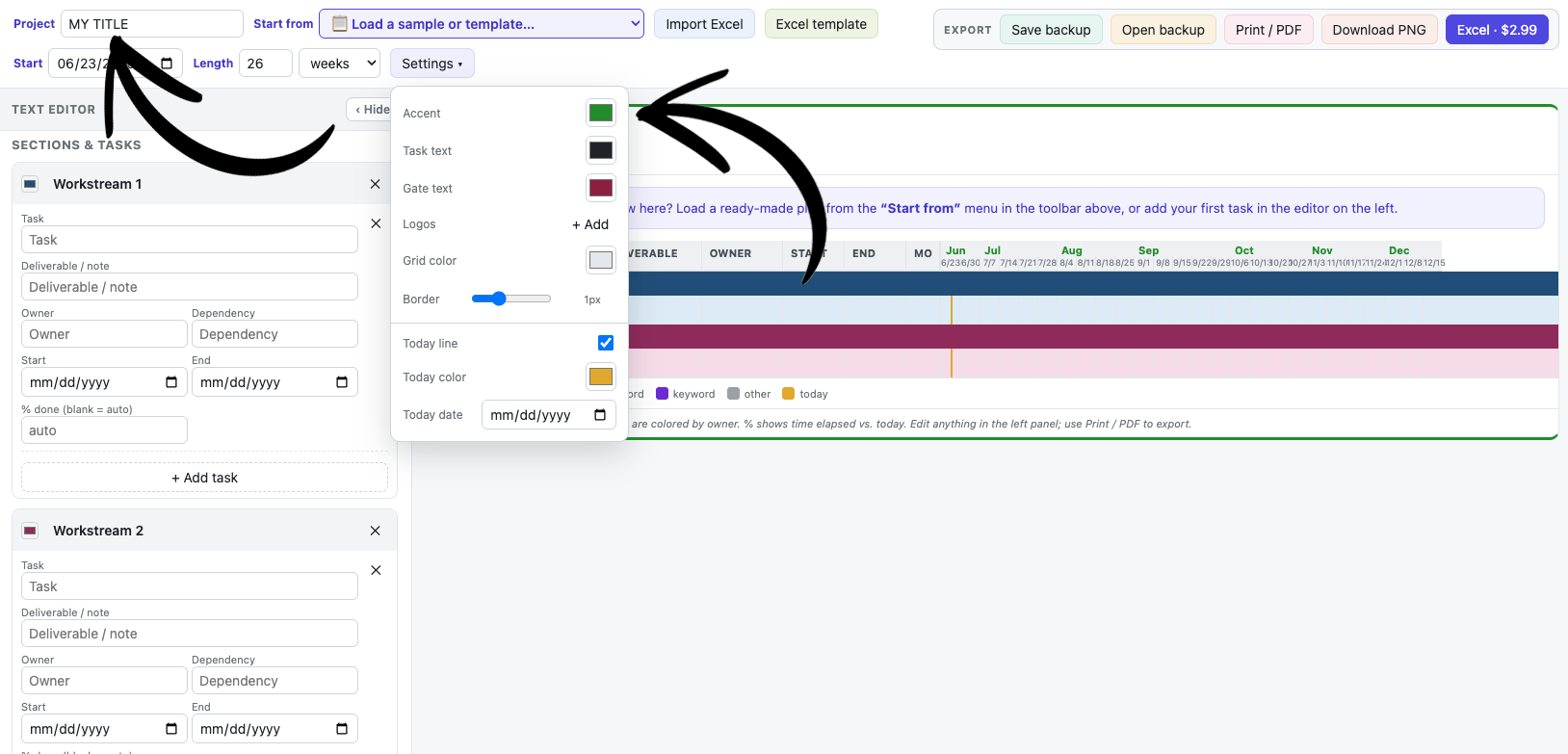Open calendar picker for Workstream 2 Start date
Screen dimensions: 1568x754
click(171, 729)
